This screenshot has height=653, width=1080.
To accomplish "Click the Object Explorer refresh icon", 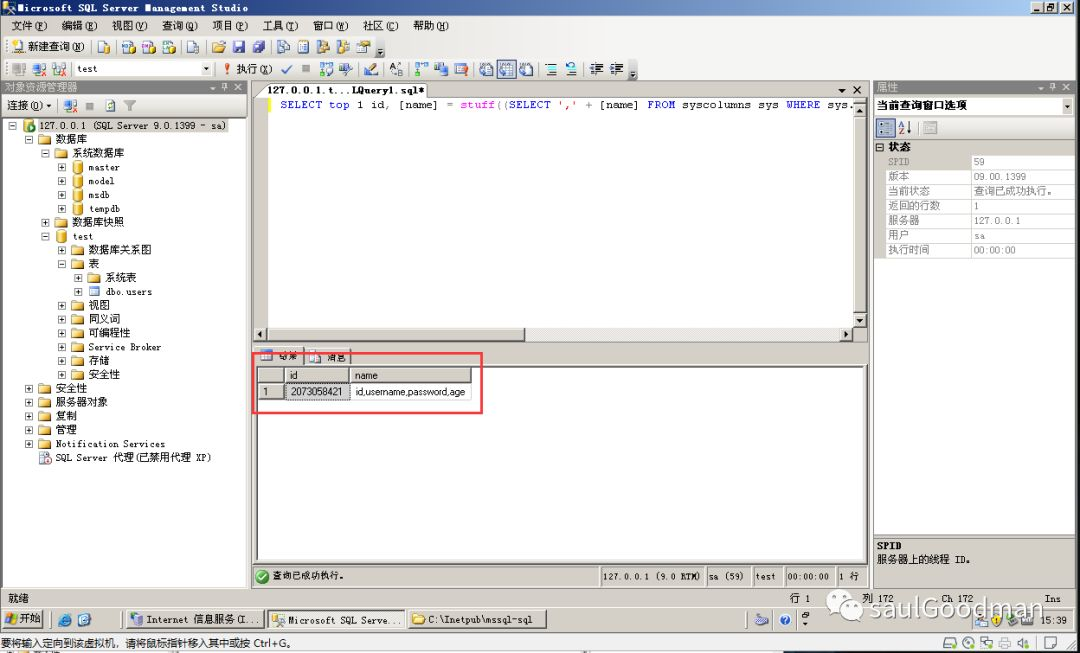I will click(x=110, y=105).
